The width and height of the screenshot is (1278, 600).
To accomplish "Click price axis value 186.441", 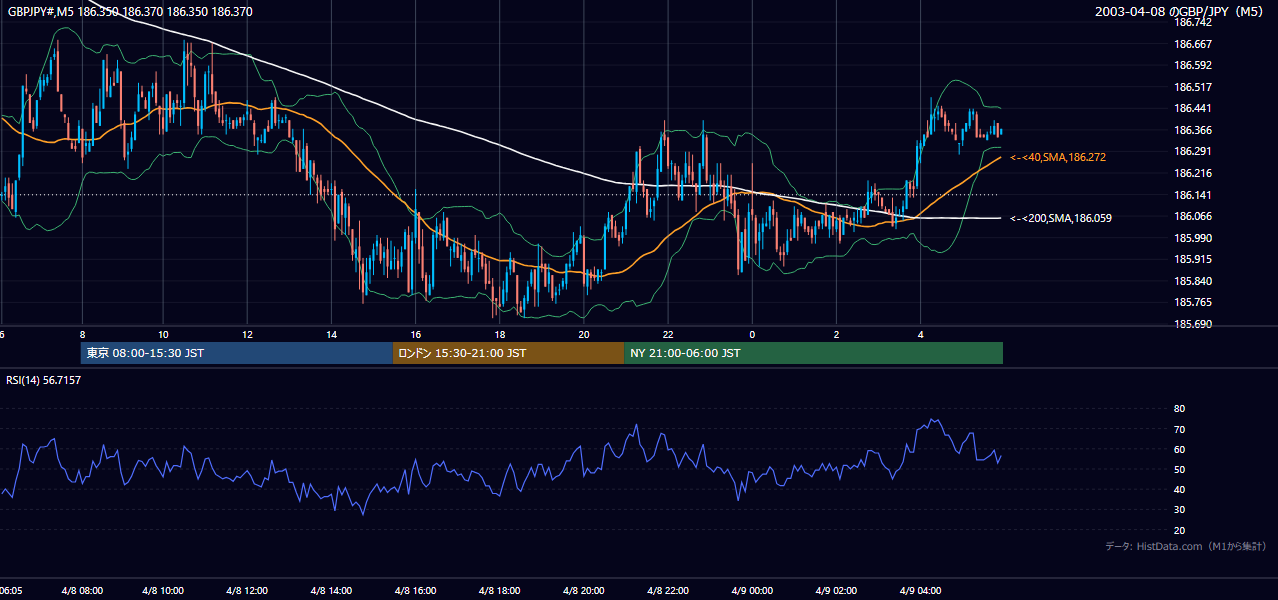I will click(1192, 109).
